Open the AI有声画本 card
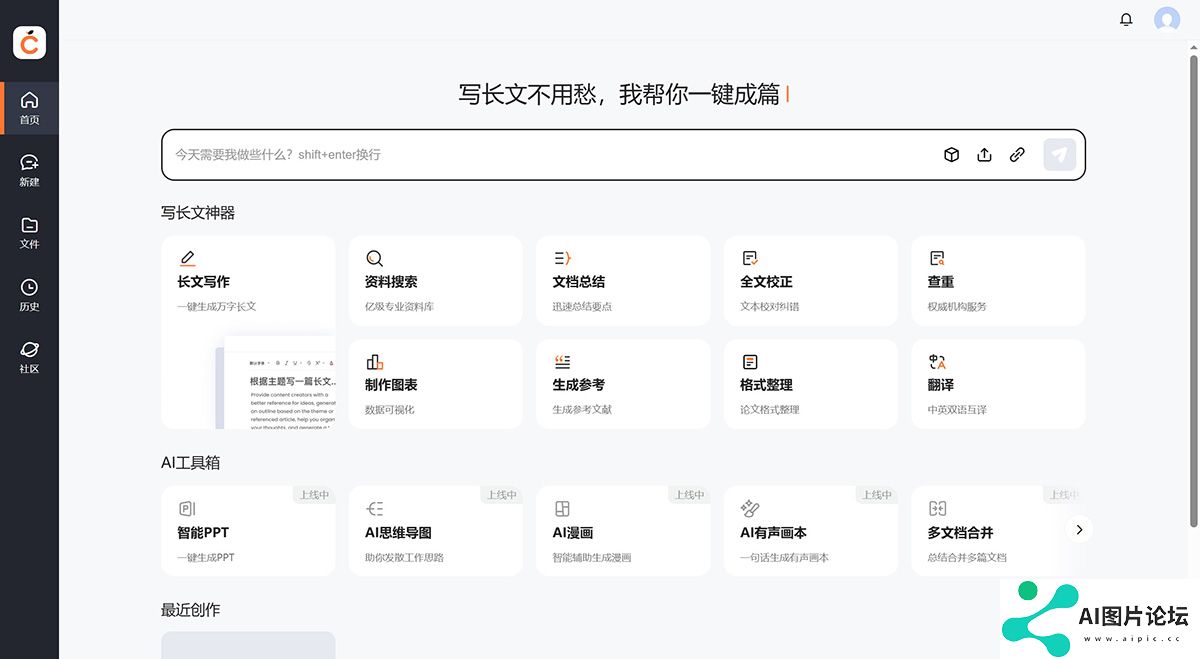 point(811,531)
